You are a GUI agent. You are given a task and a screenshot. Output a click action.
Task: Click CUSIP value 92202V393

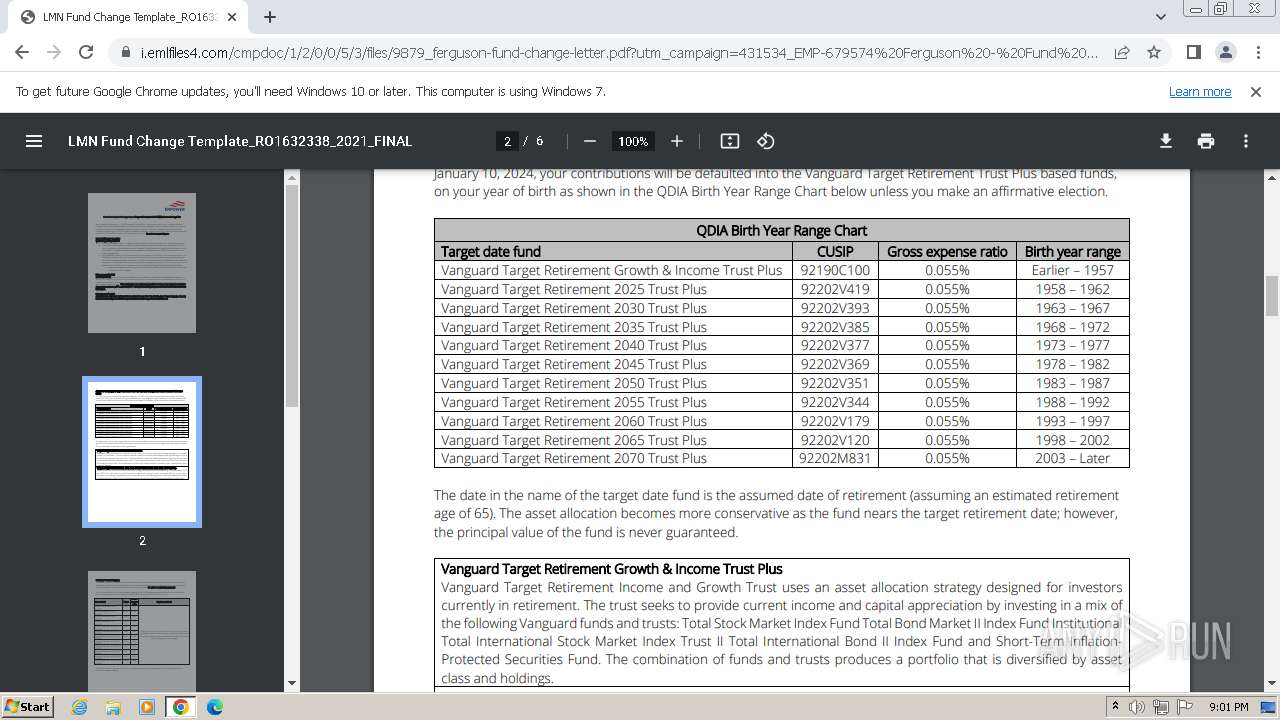[x=835, y=308]
